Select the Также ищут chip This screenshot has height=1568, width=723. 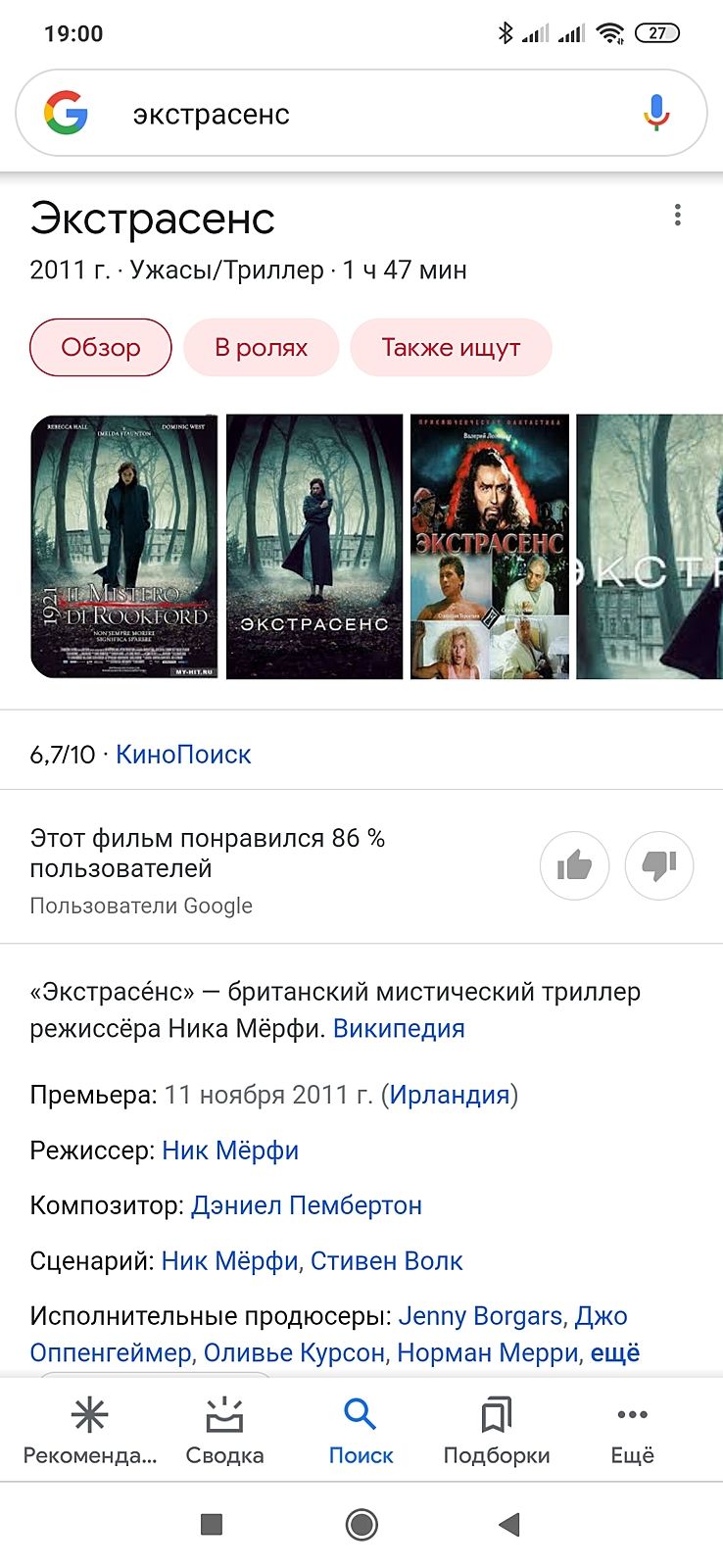(451, 347)
